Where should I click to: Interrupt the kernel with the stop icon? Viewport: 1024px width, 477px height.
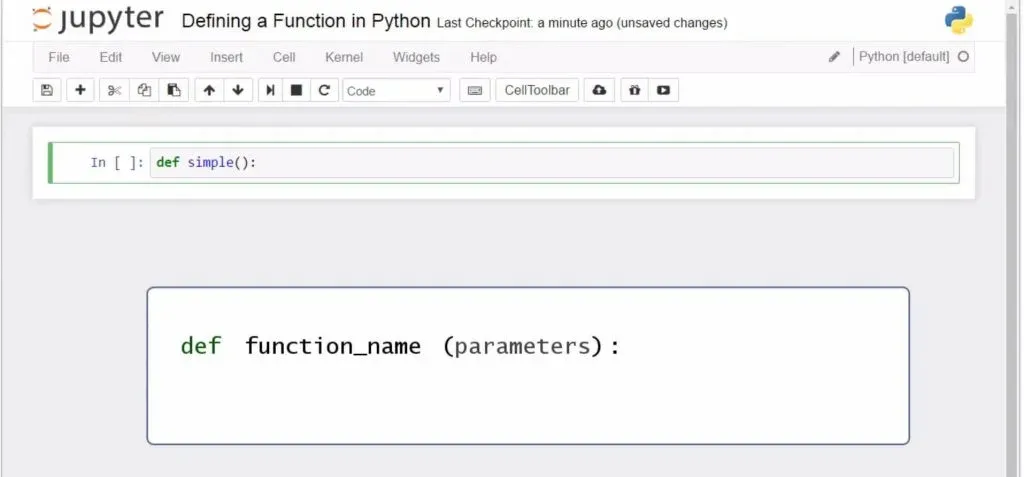tap(296, 90)
